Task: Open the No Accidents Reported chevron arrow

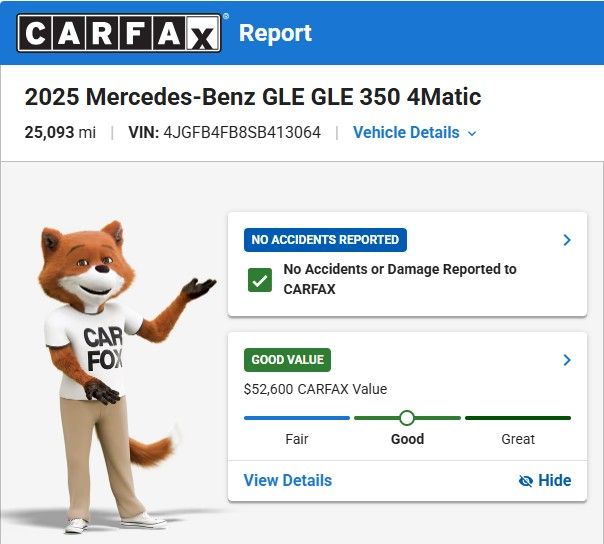Action: [x=567, y=240]
